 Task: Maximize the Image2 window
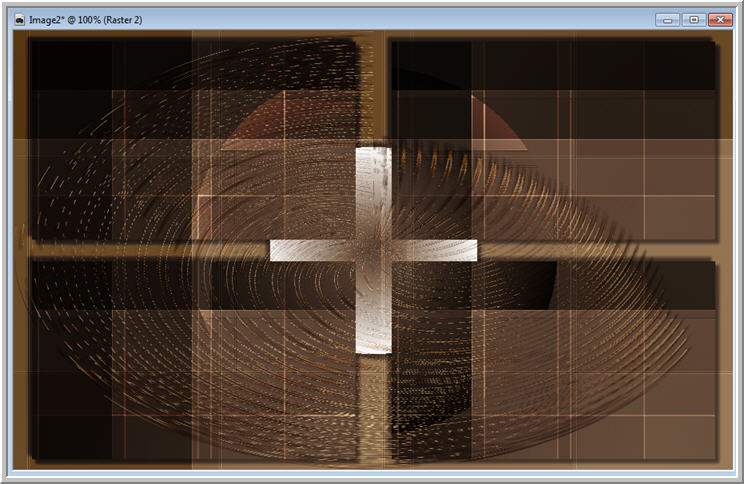pyautogui.click(x=694, y=20)
